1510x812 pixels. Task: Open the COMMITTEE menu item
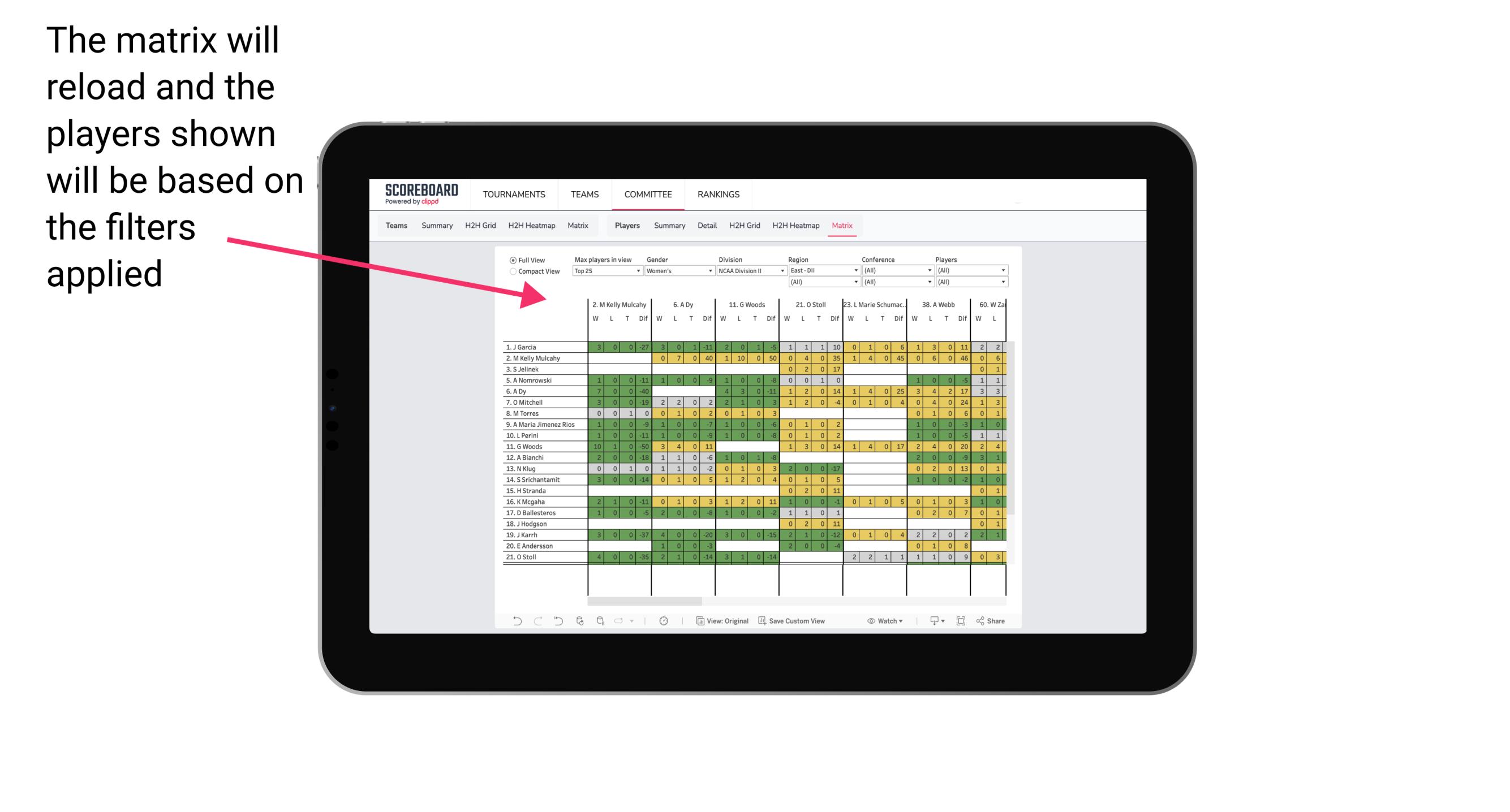coord(649,194)
